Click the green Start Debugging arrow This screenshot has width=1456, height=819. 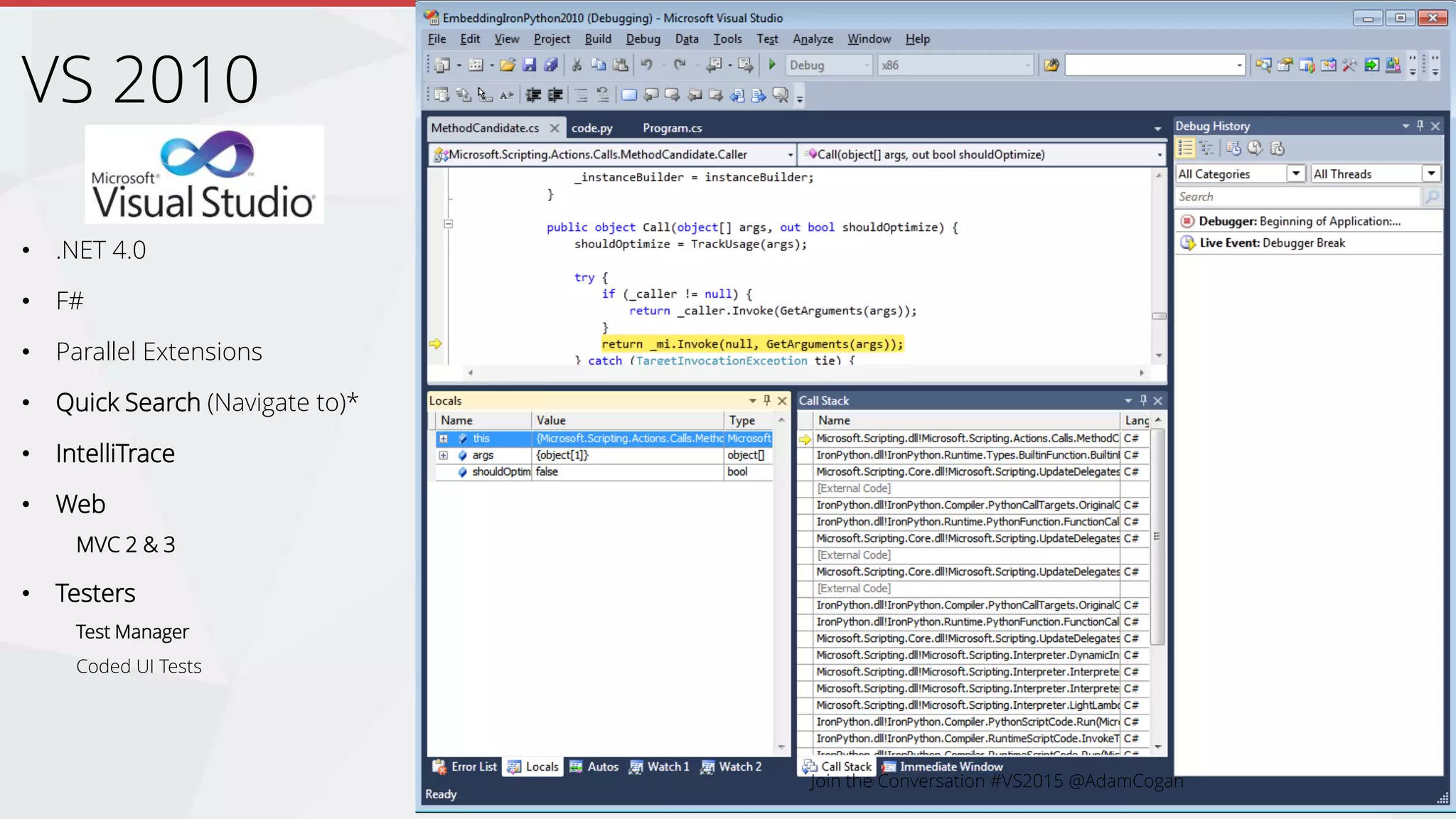point(772,65)
